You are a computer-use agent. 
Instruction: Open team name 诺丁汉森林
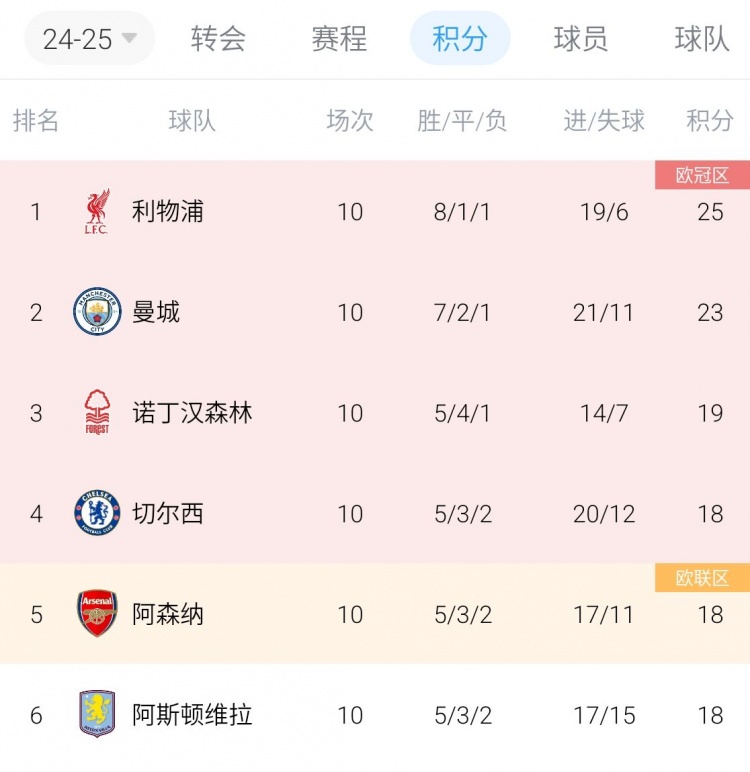192,413
